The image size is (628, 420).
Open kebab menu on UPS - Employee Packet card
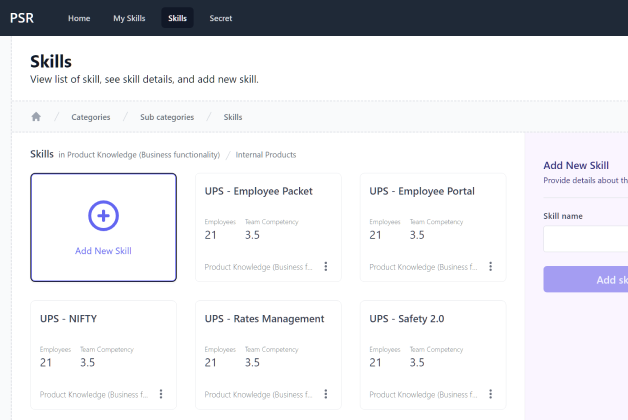[x=325, y=267]
